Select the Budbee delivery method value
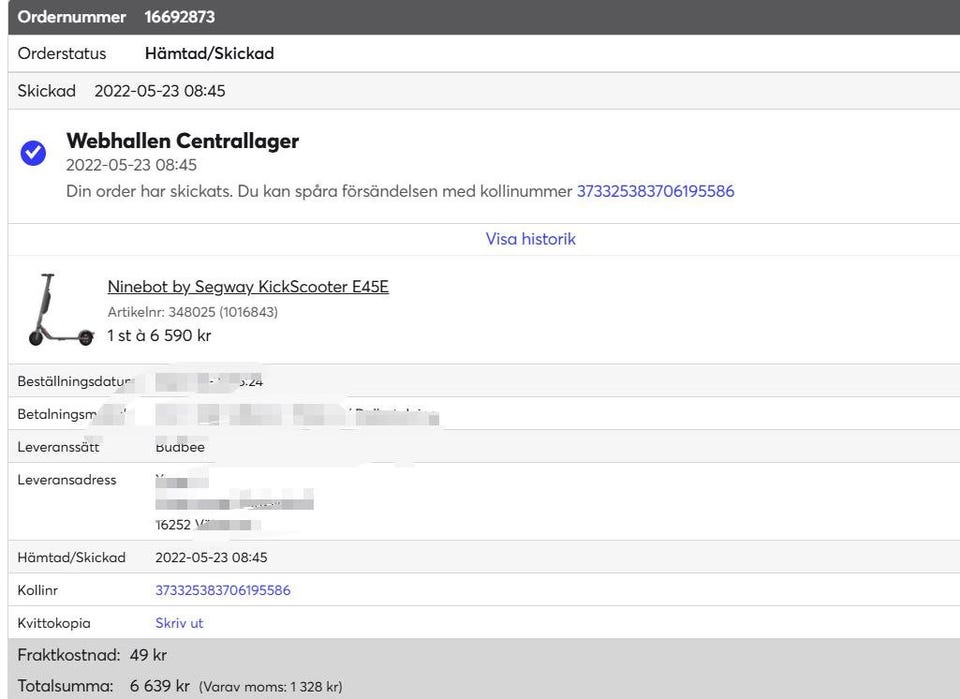 180,447
